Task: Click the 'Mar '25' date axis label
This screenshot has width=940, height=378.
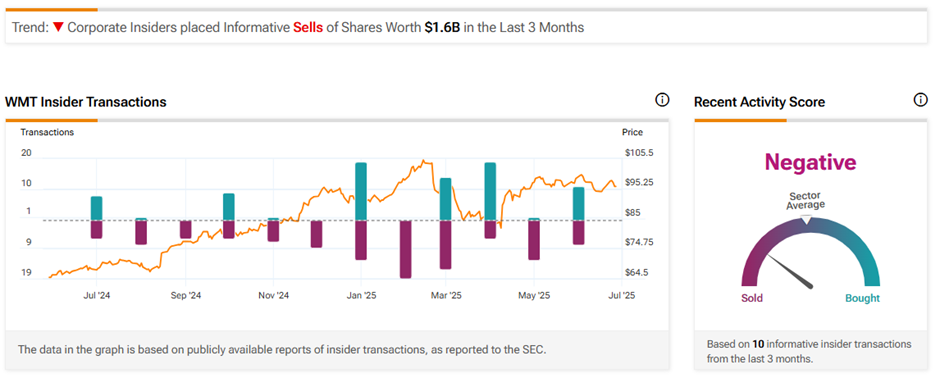Action: click(447, 295)
